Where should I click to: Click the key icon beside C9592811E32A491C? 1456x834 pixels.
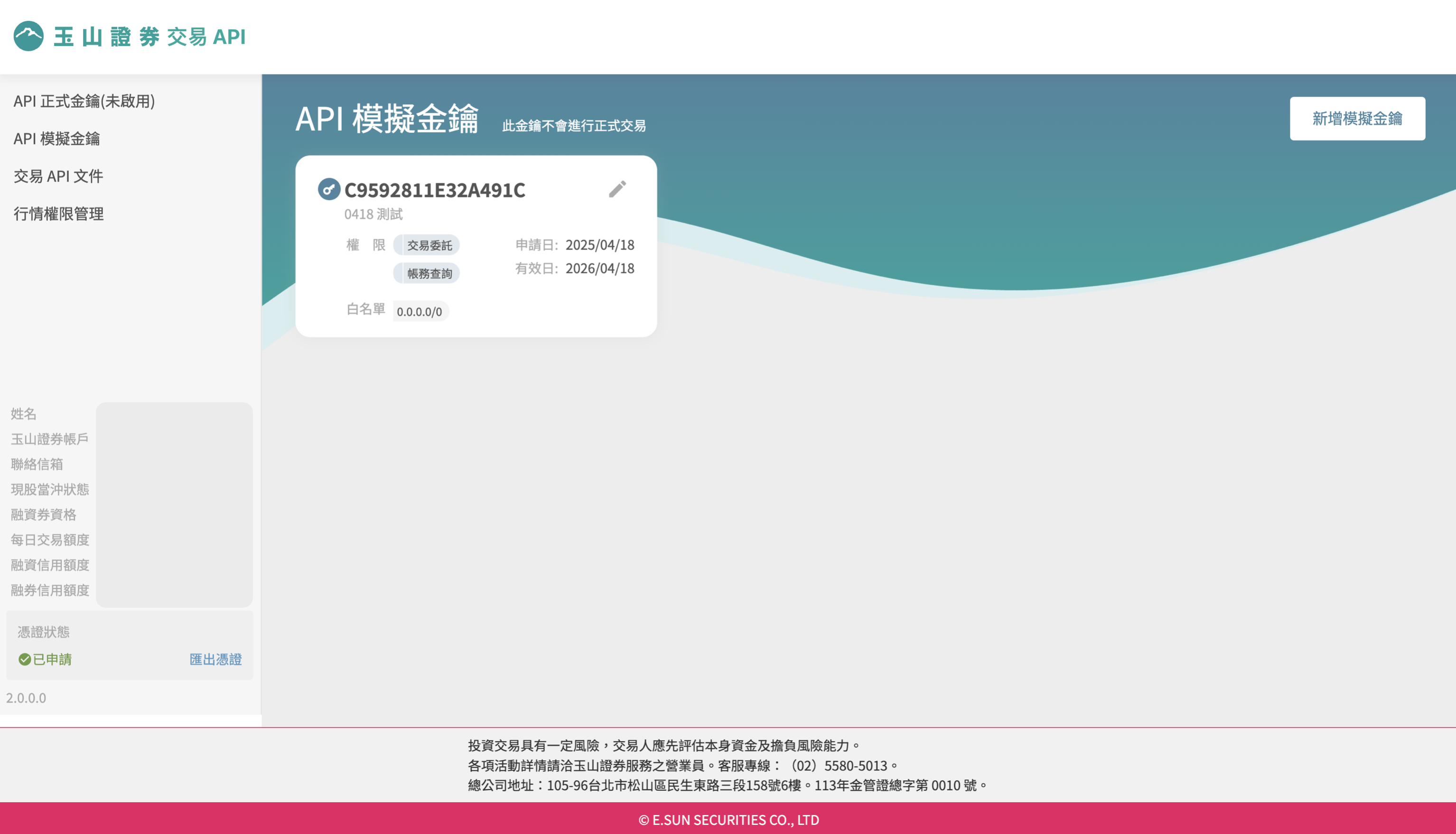coord(329,189)
